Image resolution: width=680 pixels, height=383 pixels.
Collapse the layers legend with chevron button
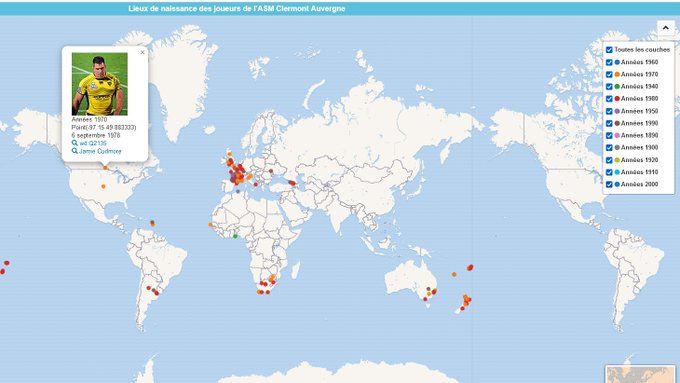[665, 28]
